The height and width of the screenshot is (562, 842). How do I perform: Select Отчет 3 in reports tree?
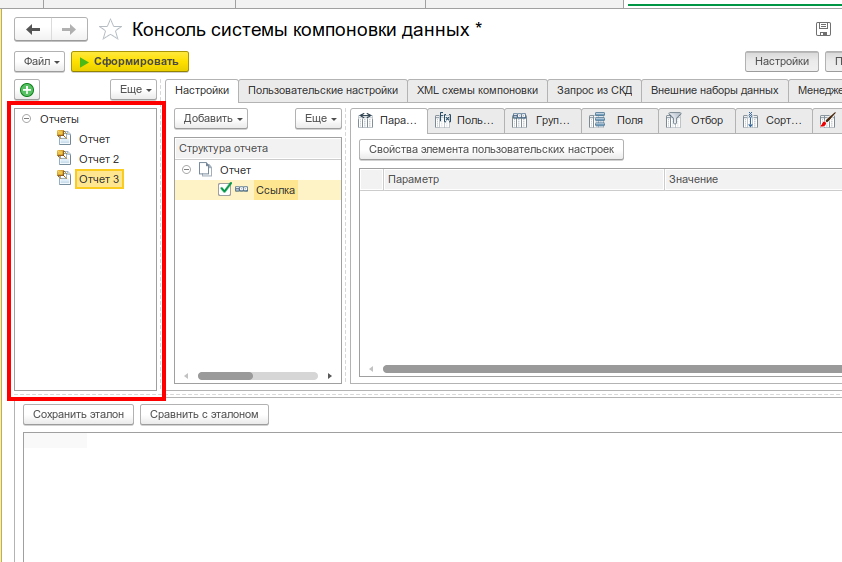[x=99, y=179]
